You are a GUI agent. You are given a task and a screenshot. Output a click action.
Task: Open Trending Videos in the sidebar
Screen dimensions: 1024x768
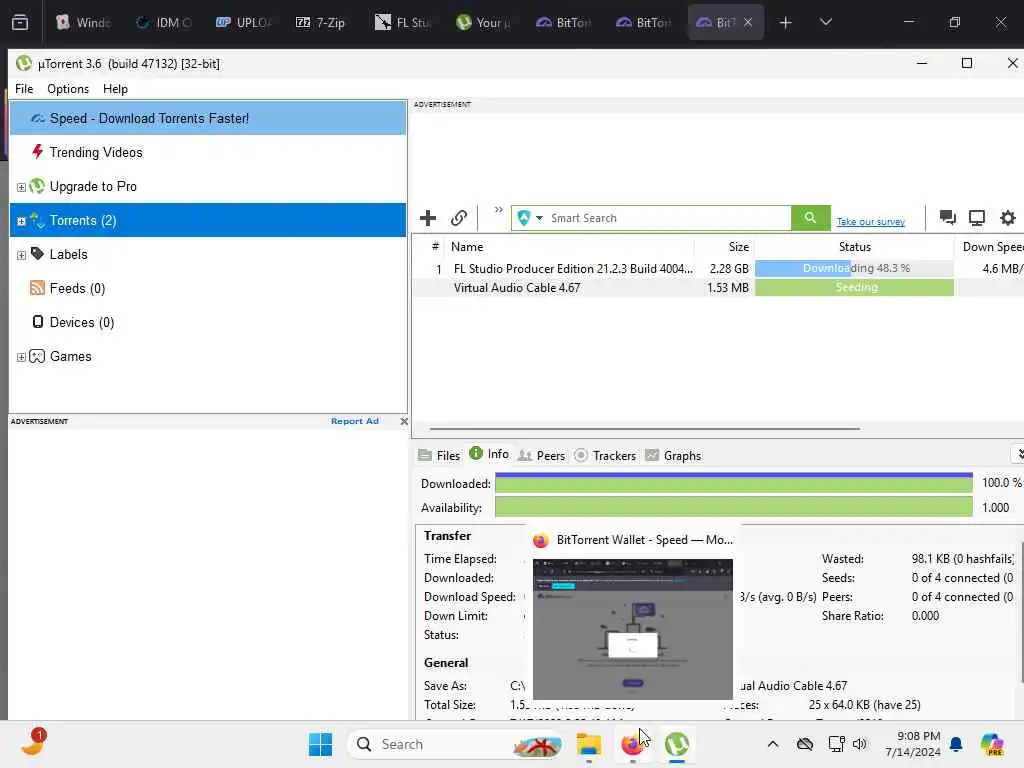(95, 152)
